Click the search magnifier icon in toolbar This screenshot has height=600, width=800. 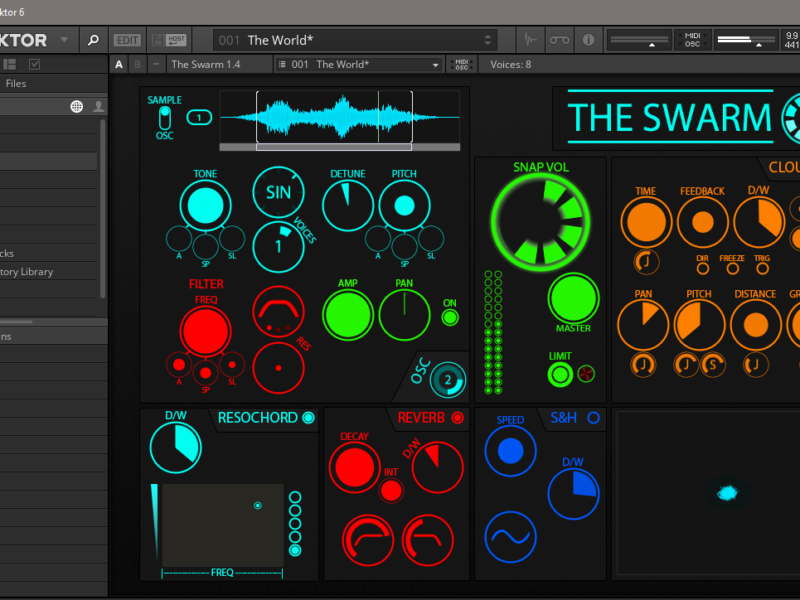(x=93, y=40)
